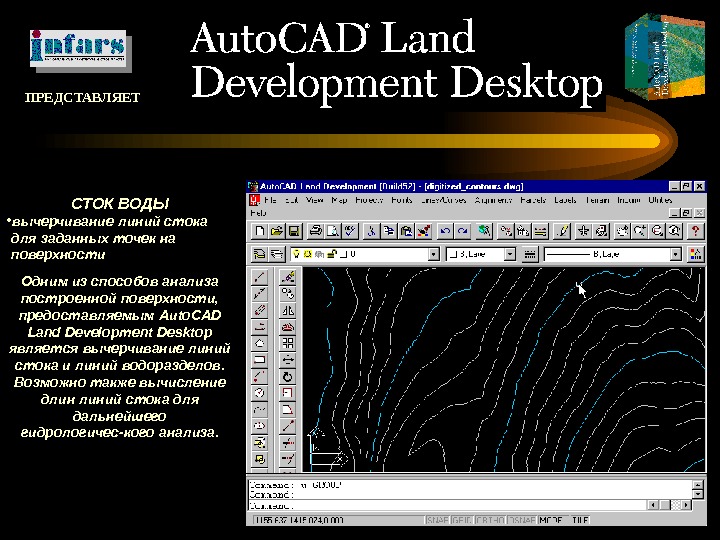Click the New drawing icon
The width and height of the screenshot is (720, 540).
(x=259, y=231)
